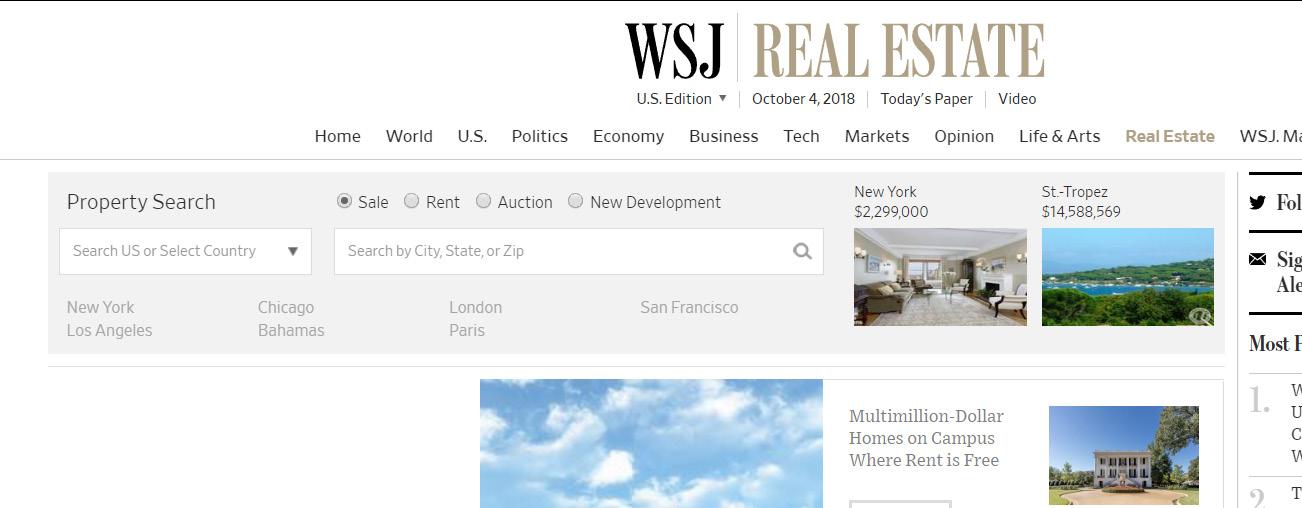The height and width of the screenshot is (508, 1302).
Task: Click the Search by City, State, or Zip field
Action: tap(578, 251)
